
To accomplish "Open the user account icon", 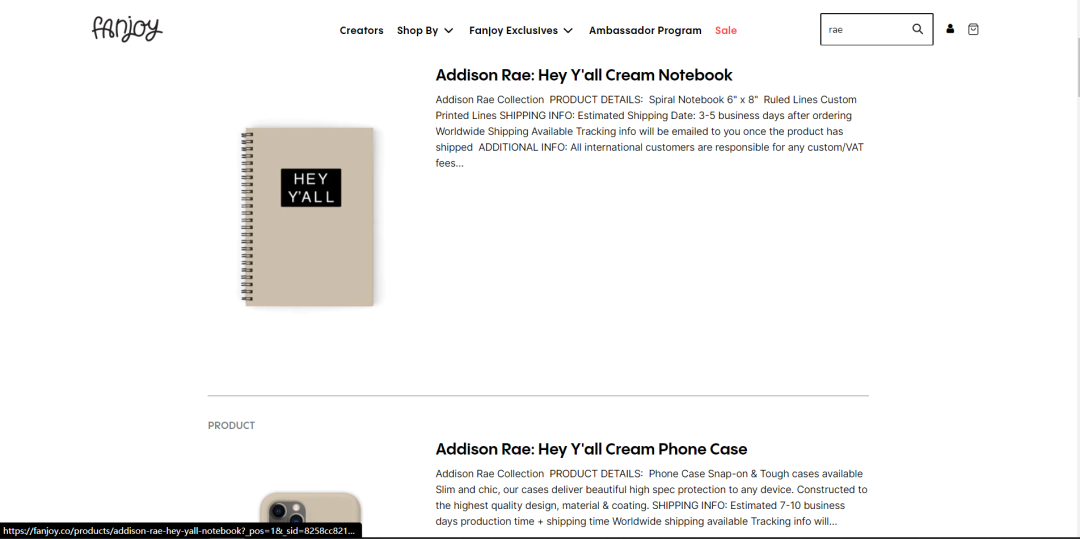I will click(x=950, y=29).
